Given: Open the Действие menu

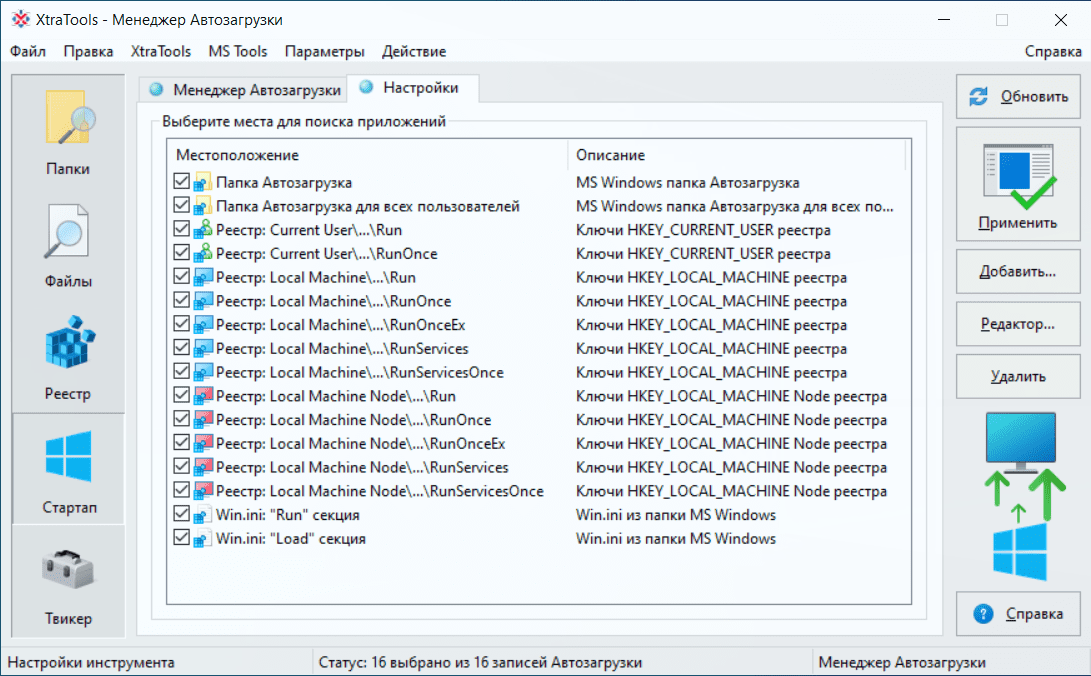Looking at the screenshot, I should 414,51.
